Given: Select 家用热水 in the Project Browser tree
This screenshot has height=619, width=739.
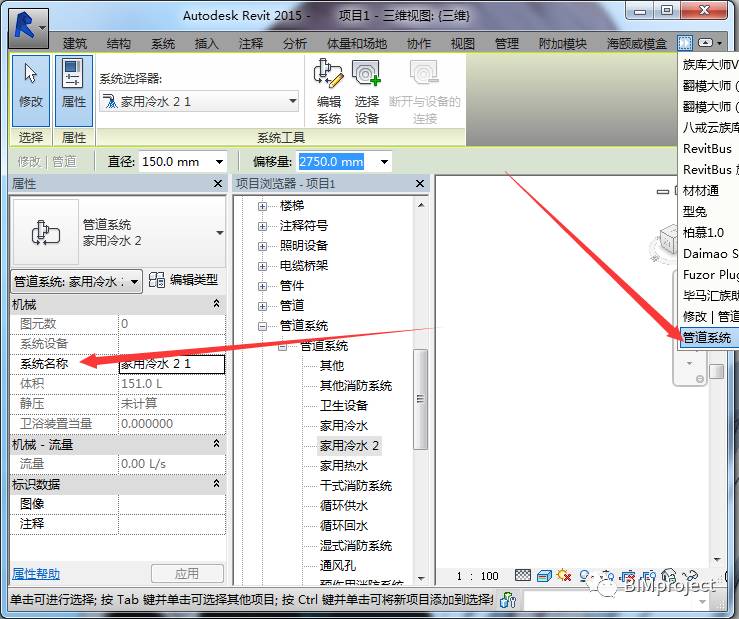Looking at the screenshot, I should point(344,466).
